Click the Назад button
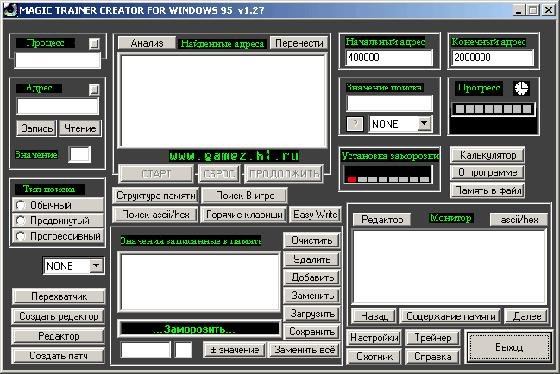The image size is (560, 374). (374, 316)
